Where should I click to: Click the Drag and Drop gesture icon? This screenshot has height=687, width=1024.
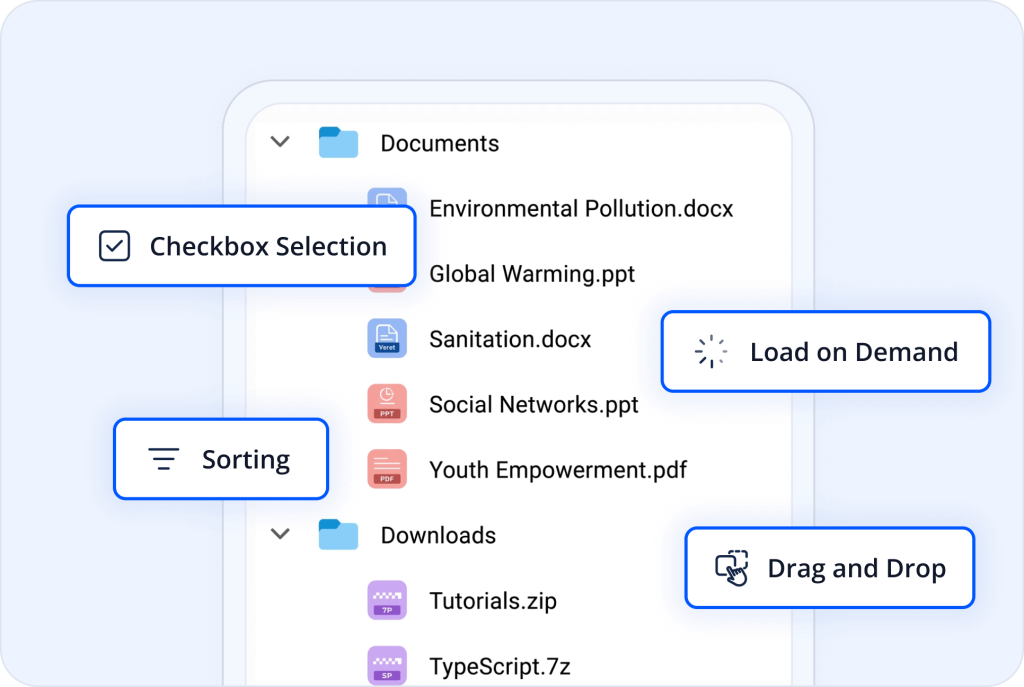[731, 568]
